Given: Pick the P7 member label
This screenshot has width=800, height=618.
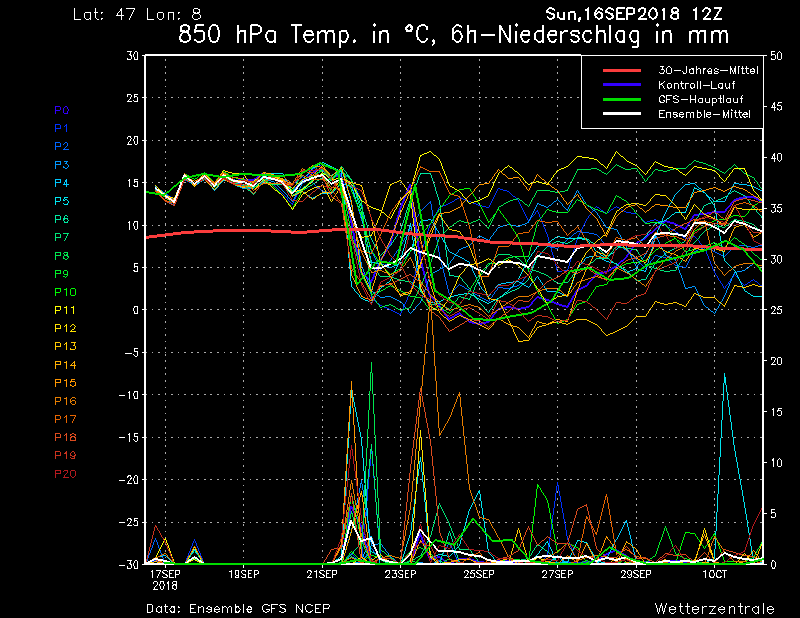Looking at the screenshot, I should click(x=62, y=237).
